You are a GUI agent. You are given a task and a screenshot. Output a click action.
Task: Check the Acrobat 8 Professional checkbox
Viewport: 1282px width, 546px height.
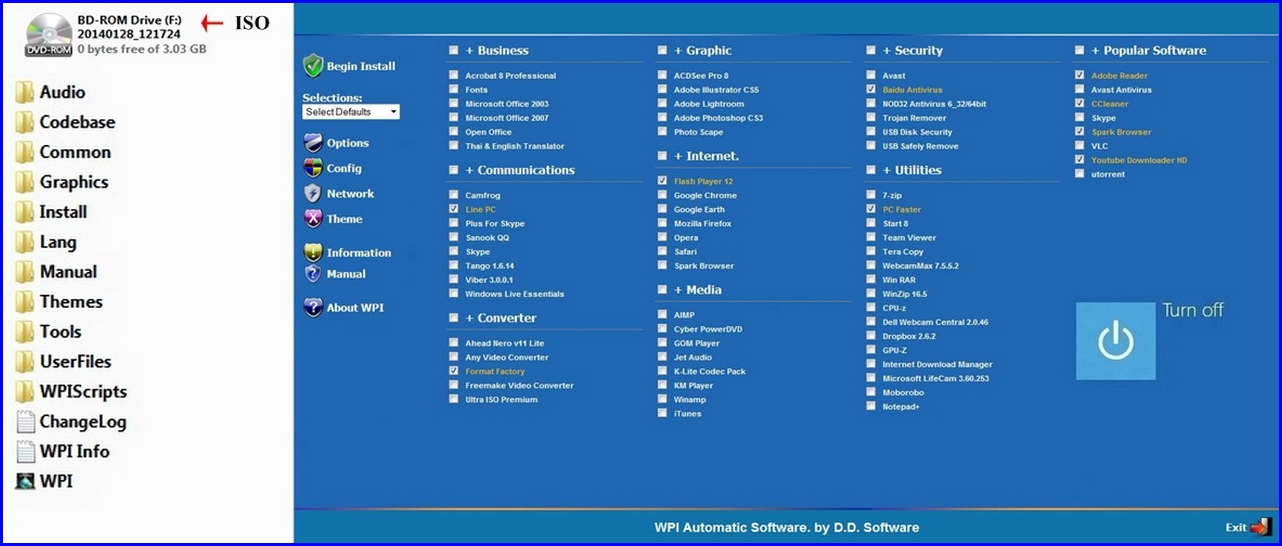click(x=454, y=75)
